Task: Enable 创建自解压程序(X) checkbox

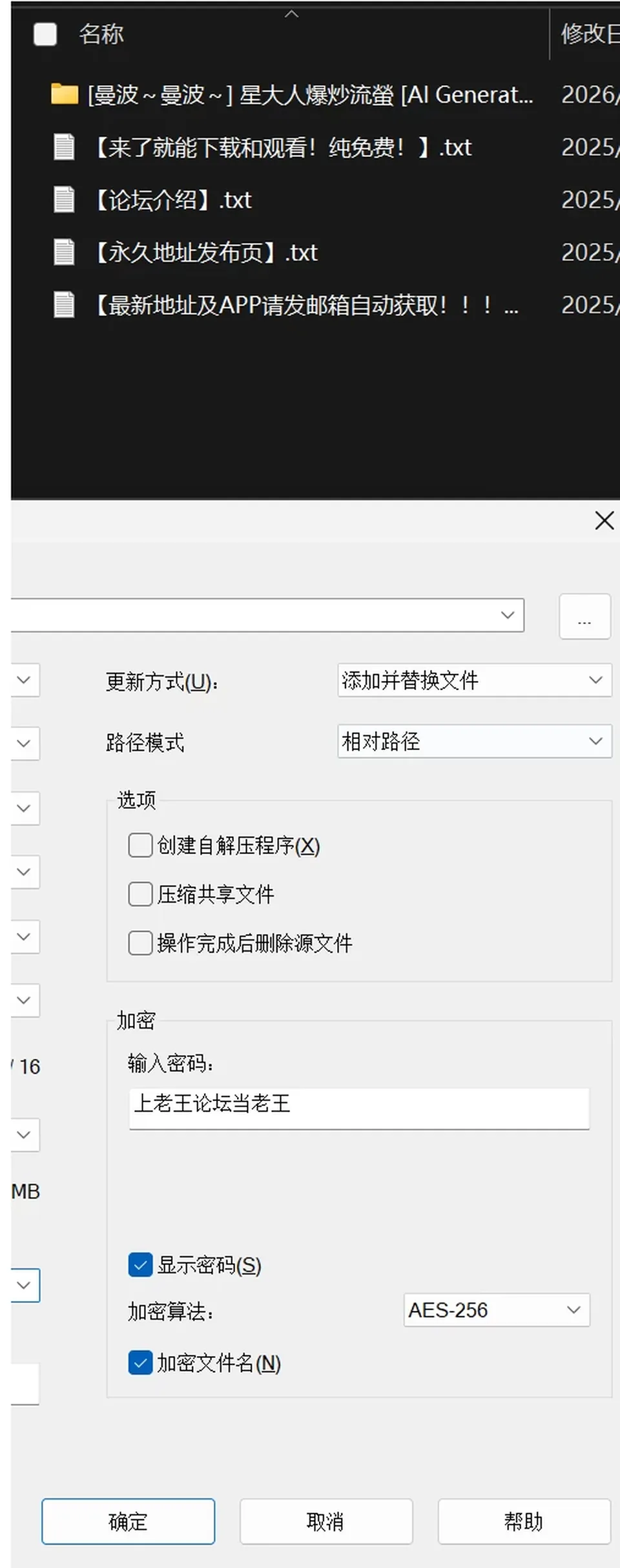Action: 140,845
